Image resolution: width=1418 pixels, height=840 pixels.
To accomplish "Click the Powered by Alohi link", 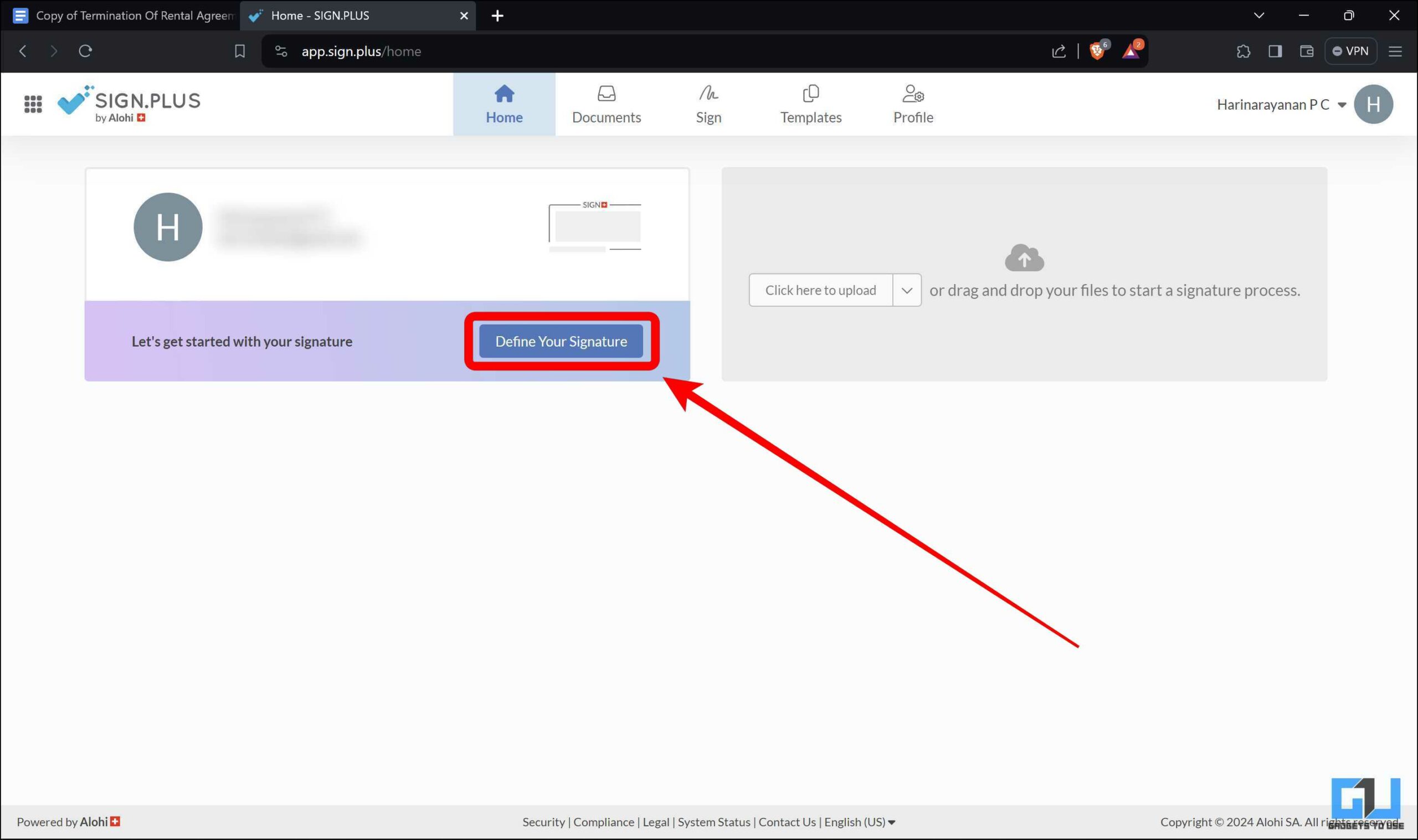I will pyautogui.click(x=69, y=822).
